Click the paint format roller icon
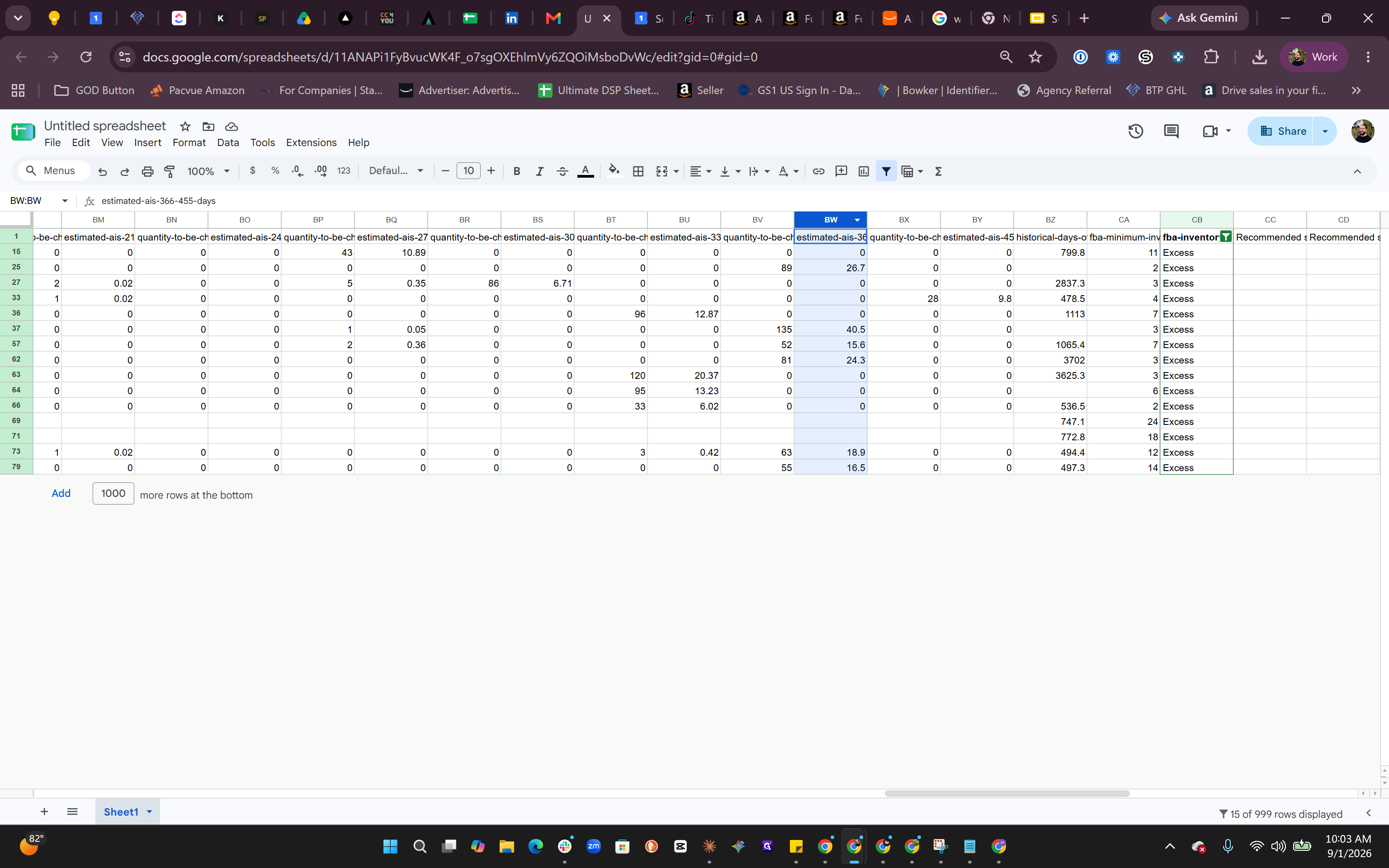1389x868 pixels. pos(170,171)
